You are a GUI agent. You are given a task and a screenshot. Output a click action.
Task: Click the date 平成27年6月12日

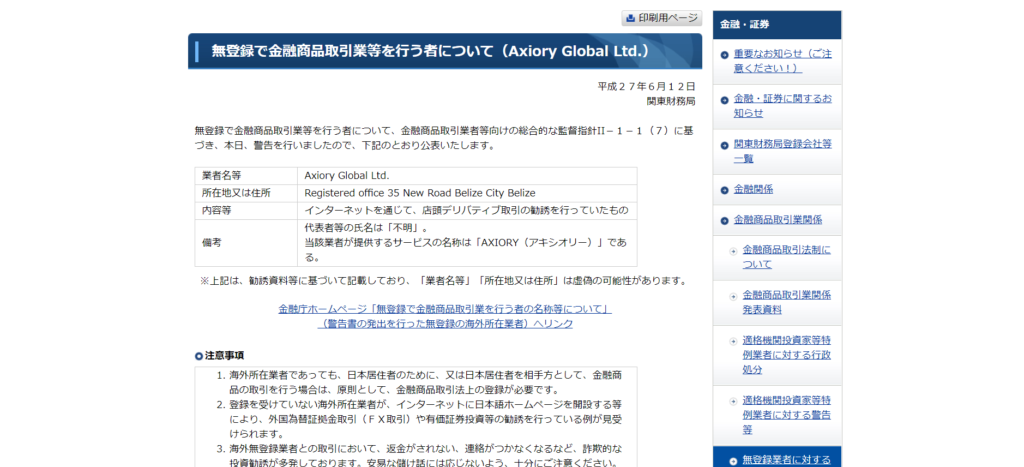coord(647,86)
